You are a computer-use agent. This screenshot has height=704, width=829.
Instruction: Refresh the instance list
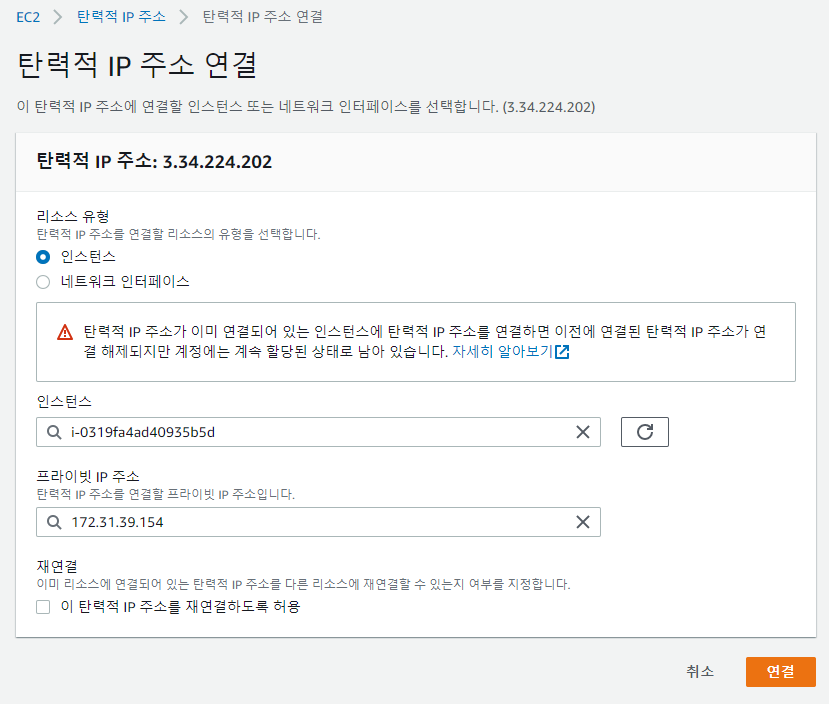644,432
